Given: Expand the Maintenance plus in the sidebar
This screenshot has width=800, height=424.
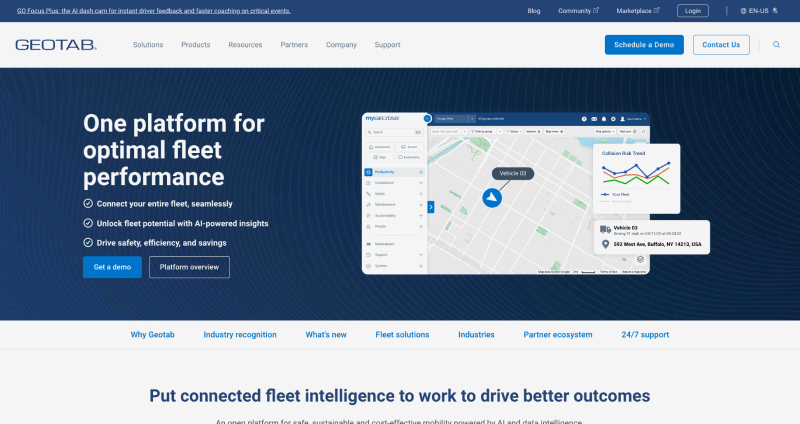Looking at the screenshot, I should 421,205.
